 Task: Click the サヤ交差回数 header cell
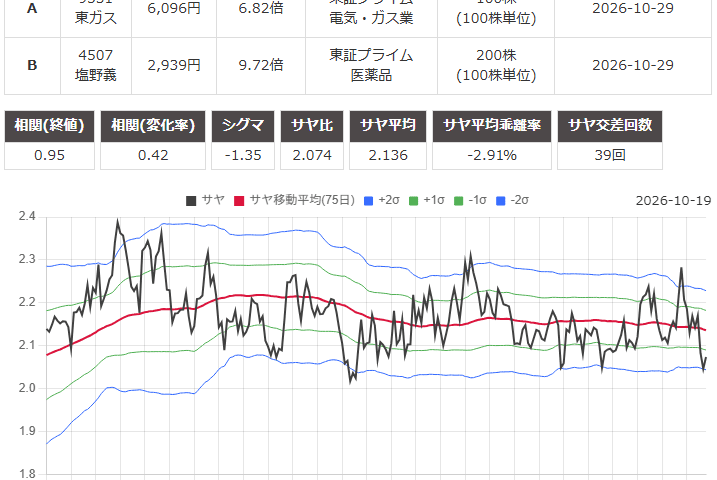pyautogui.click(x=610, y=126)
